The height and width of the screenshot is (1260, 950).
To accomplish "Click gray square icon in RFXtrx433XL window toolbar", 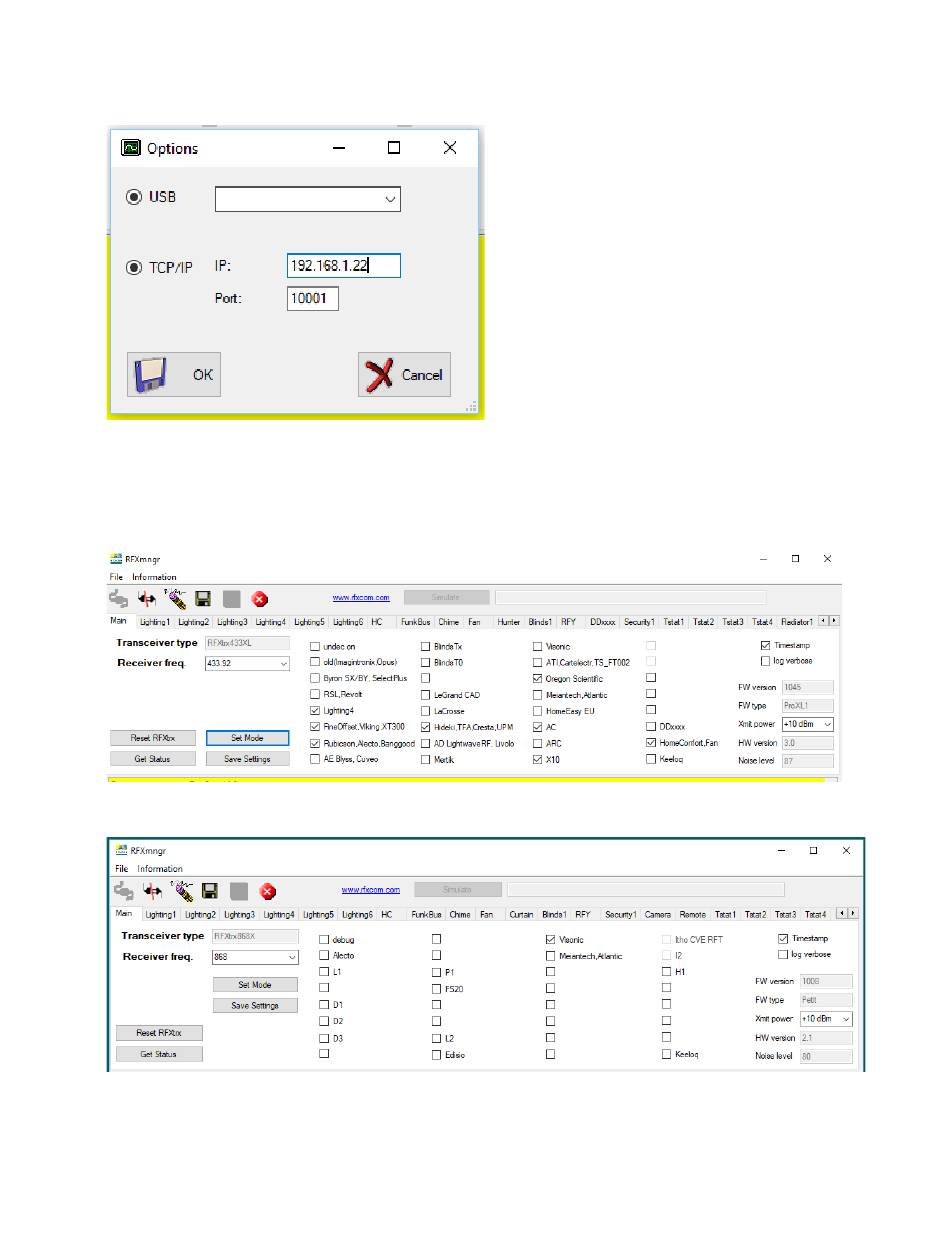I will tap(231, 599).
